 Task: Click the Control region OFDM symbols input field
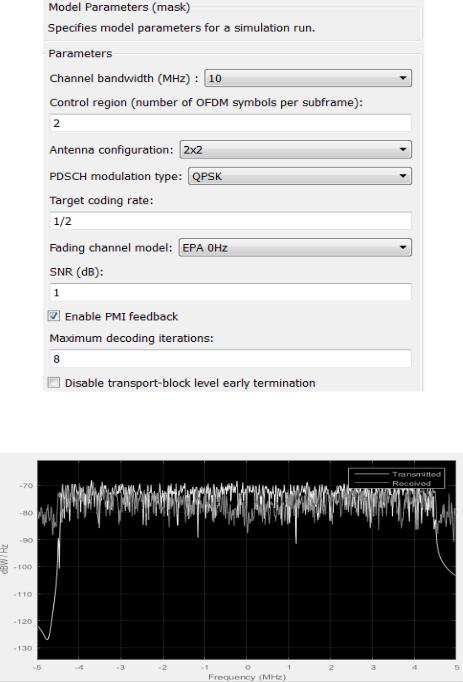(x=231, y=123)
